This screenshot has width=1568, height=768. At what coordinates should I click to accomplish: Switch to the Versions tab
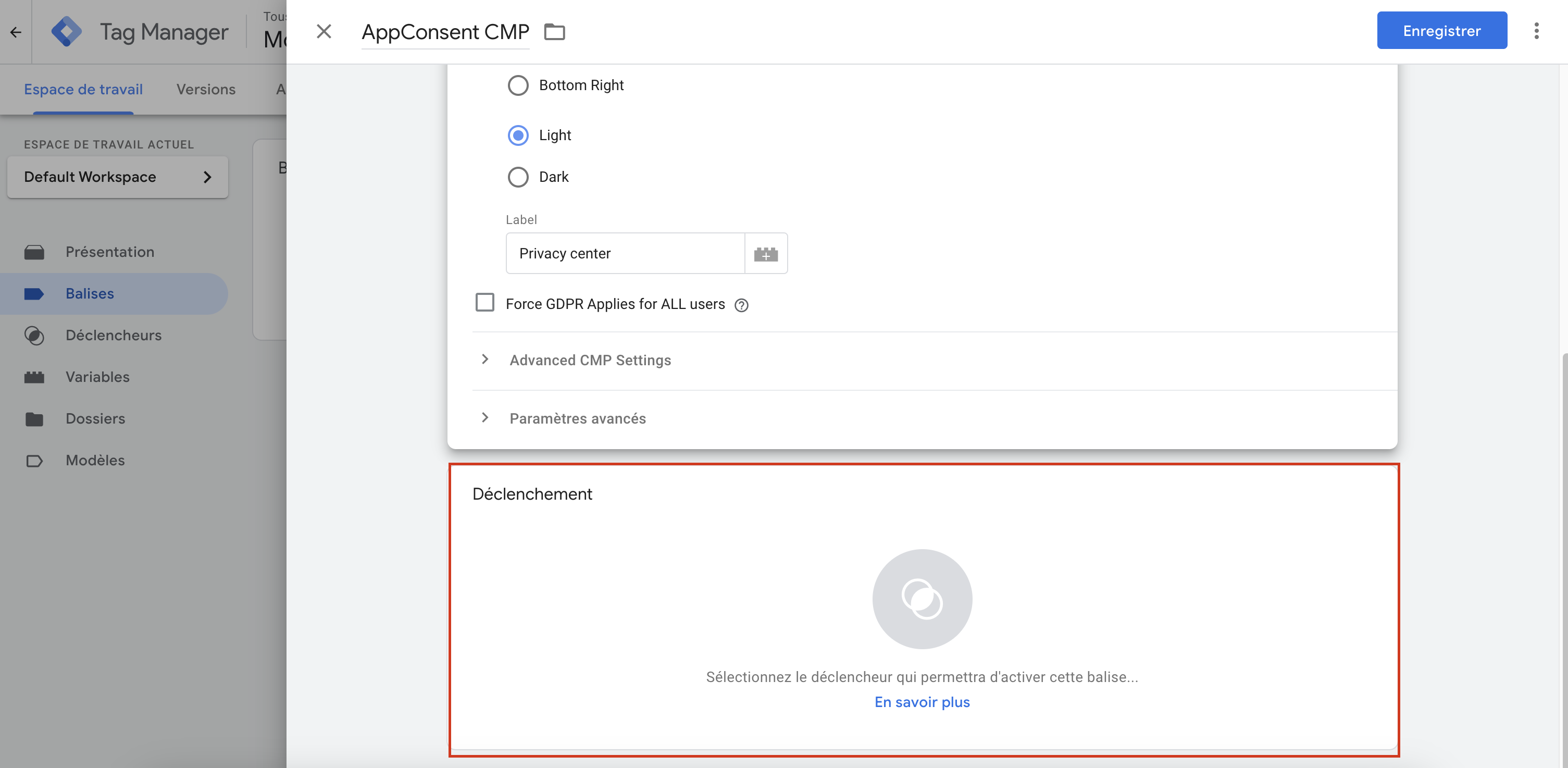click(x=205, y=89)
